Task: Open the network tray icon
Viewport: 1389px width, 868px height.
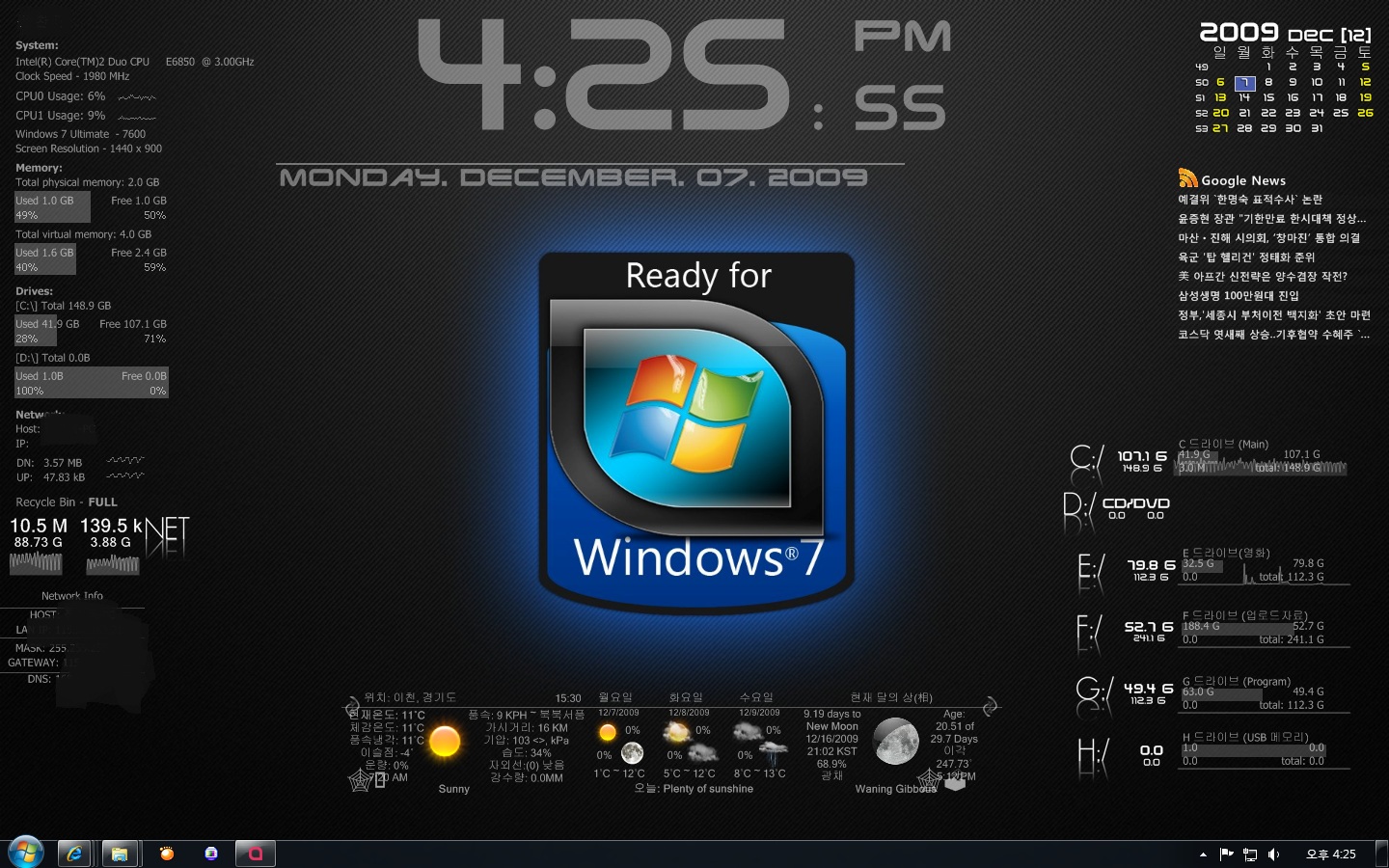Action: [x=1250, y=854]
